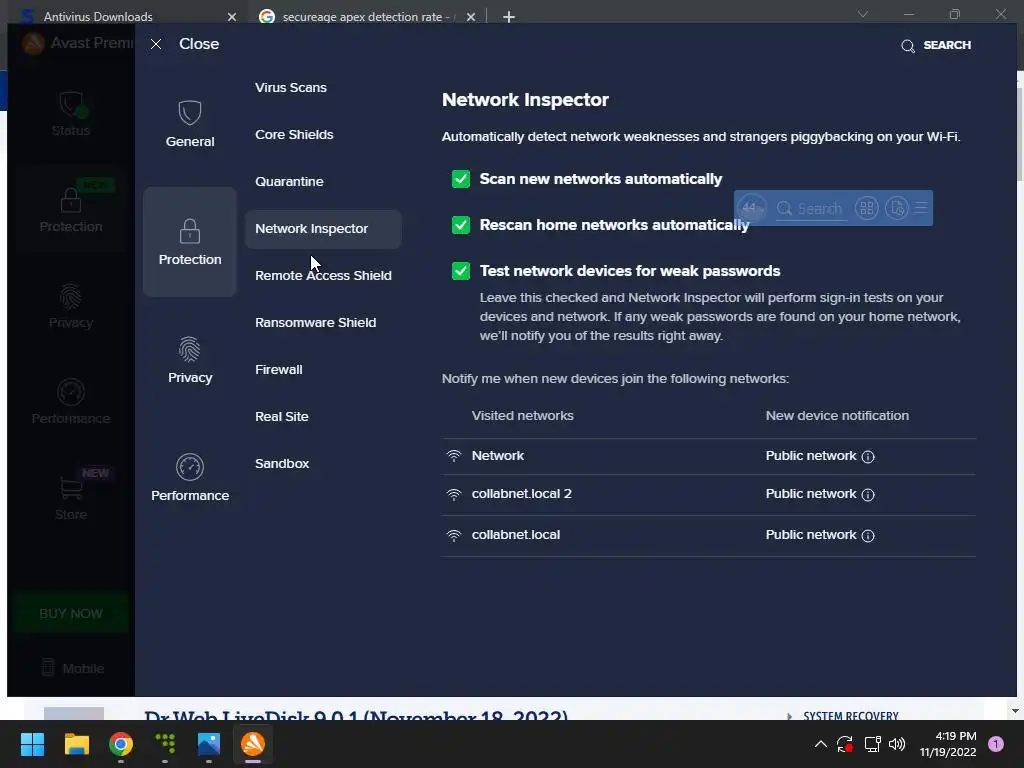The height and width of the screenshot is (768, 1024).
Task: Uncheck Scan new networks automatically
Action: [461, 179]
